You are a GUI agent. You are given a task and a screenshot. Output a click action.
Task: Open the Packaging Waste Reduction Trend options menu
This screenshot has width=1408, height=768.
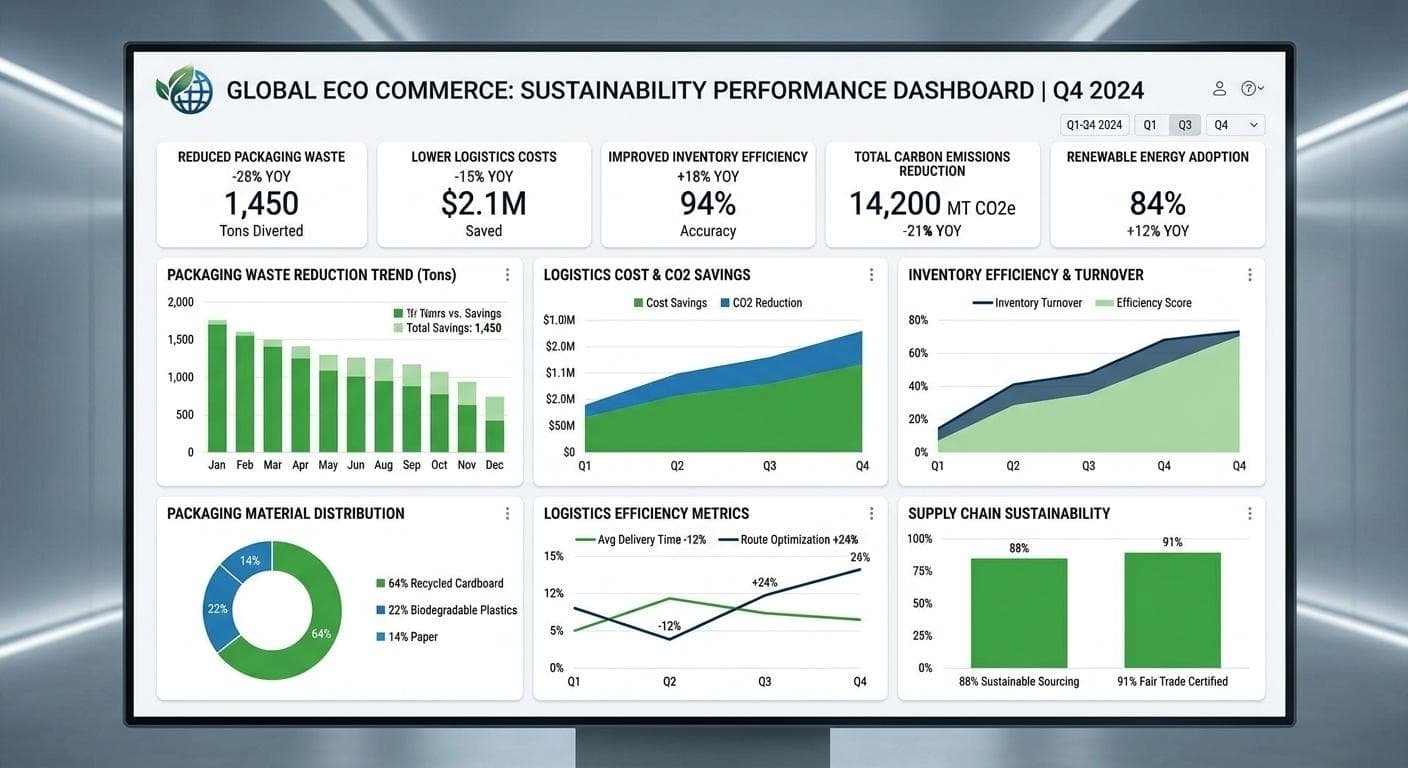point(507,274)
